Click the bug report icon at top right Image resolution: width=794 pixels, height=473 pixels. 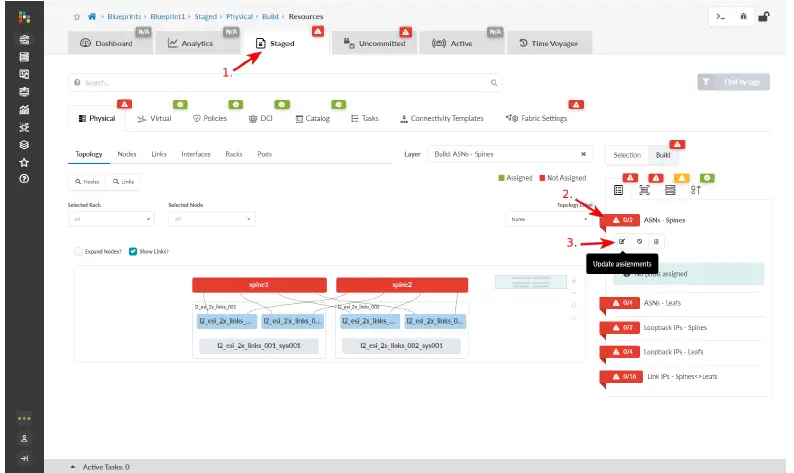point(743,17)
